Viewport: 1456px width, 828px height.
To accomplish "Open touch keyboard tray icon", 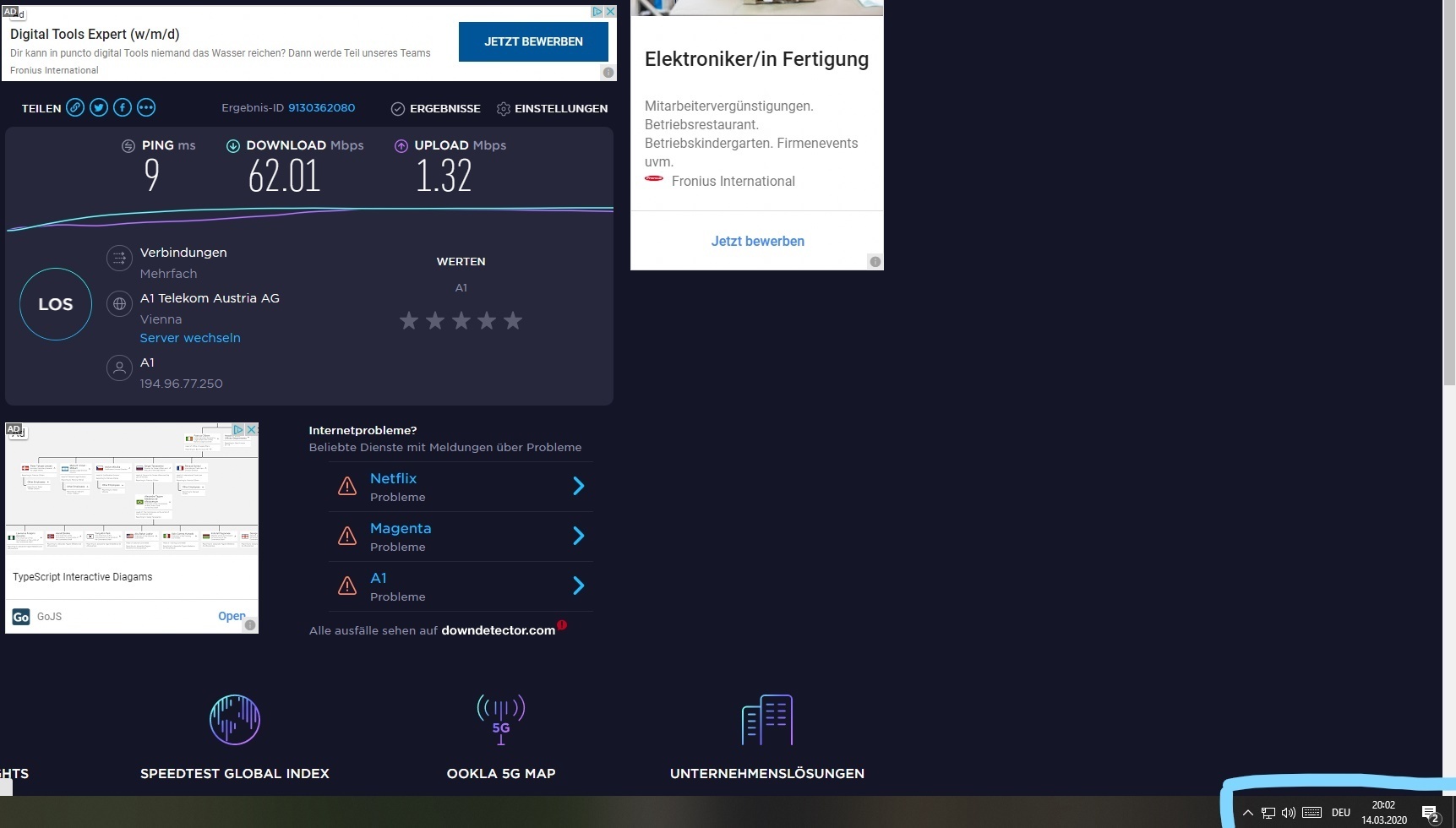I will pyautogui.click(x=1311, y=813).
